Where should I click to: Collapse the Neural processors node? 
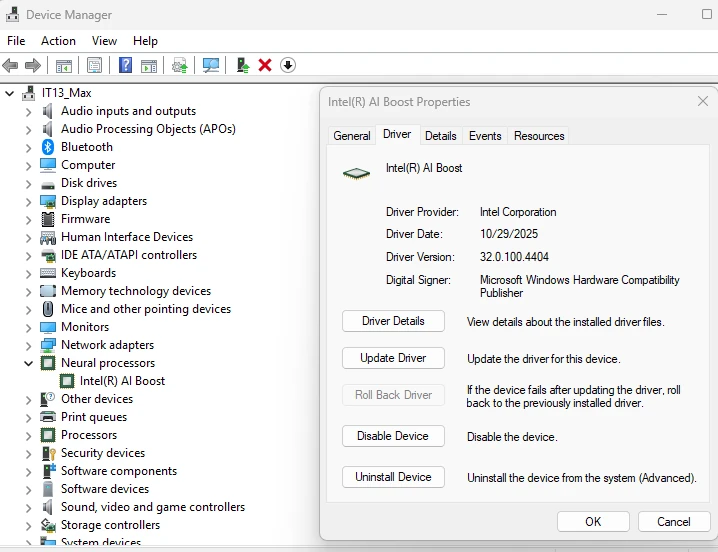click(28, 363)
